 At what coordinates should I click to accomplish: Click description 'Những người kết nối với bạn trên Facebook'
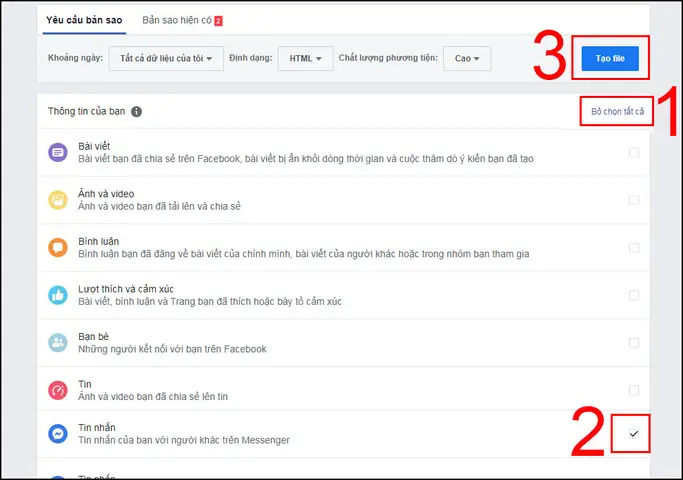172,349
